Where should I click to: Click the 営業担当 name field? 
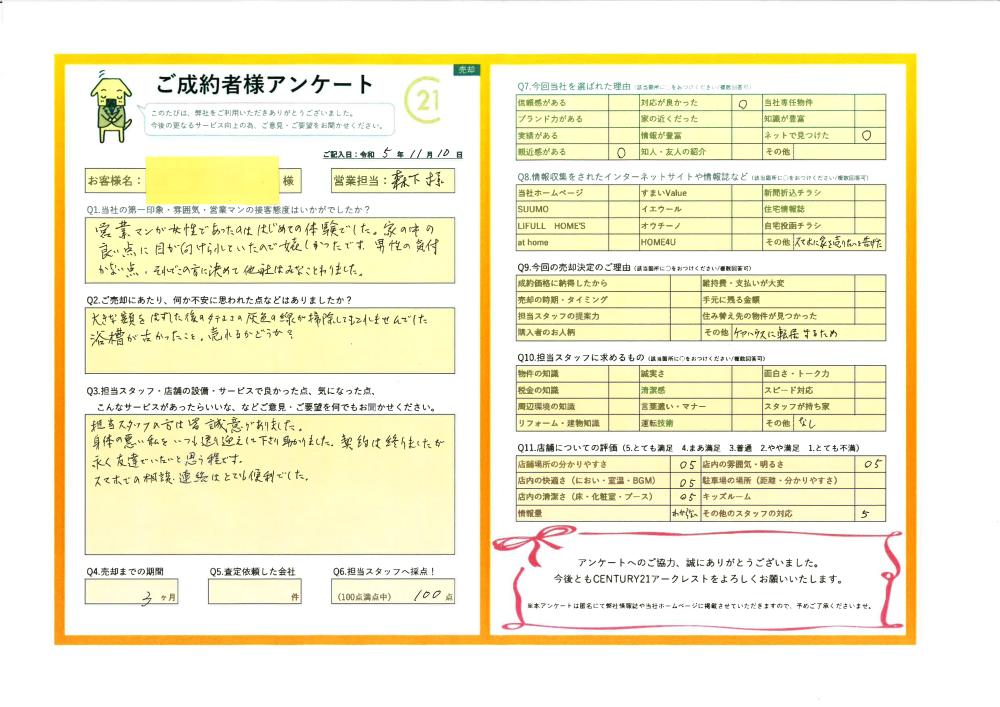(x=416, y=181)
